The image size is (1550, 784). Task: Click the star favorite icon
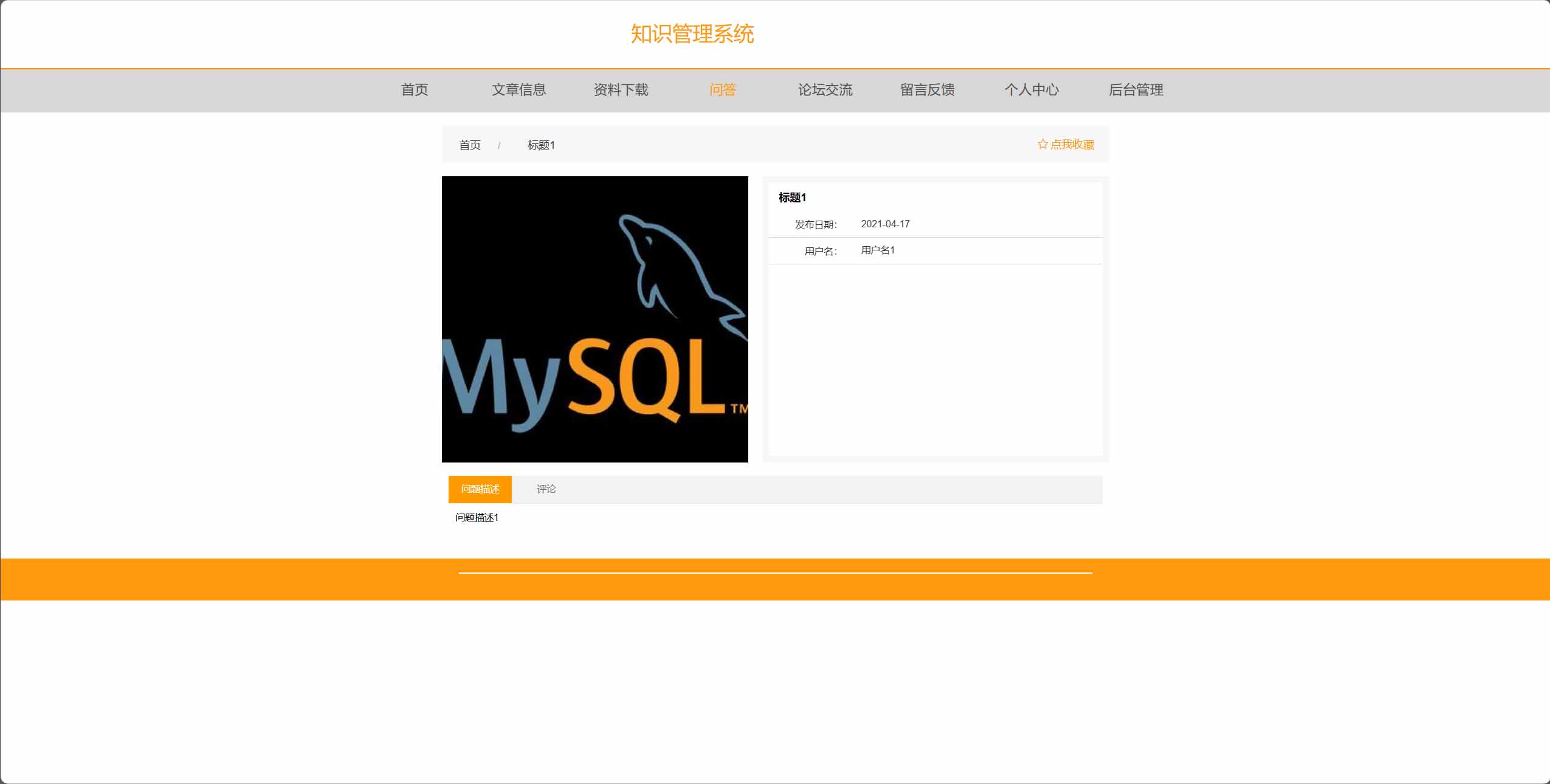(x=1042, y=144)
